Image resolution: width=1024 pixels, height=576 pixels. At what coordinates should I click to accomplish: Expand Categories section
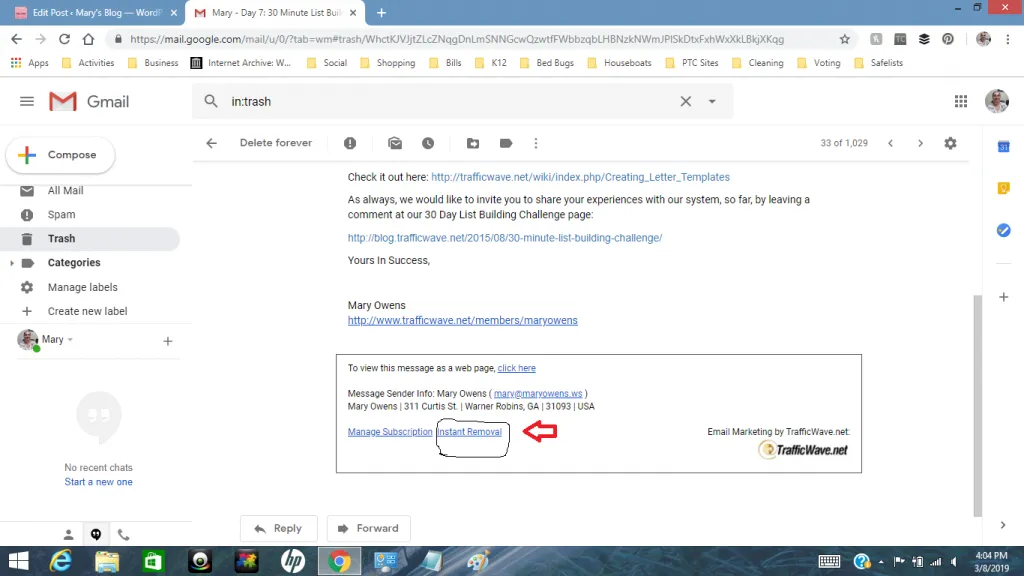11,263
